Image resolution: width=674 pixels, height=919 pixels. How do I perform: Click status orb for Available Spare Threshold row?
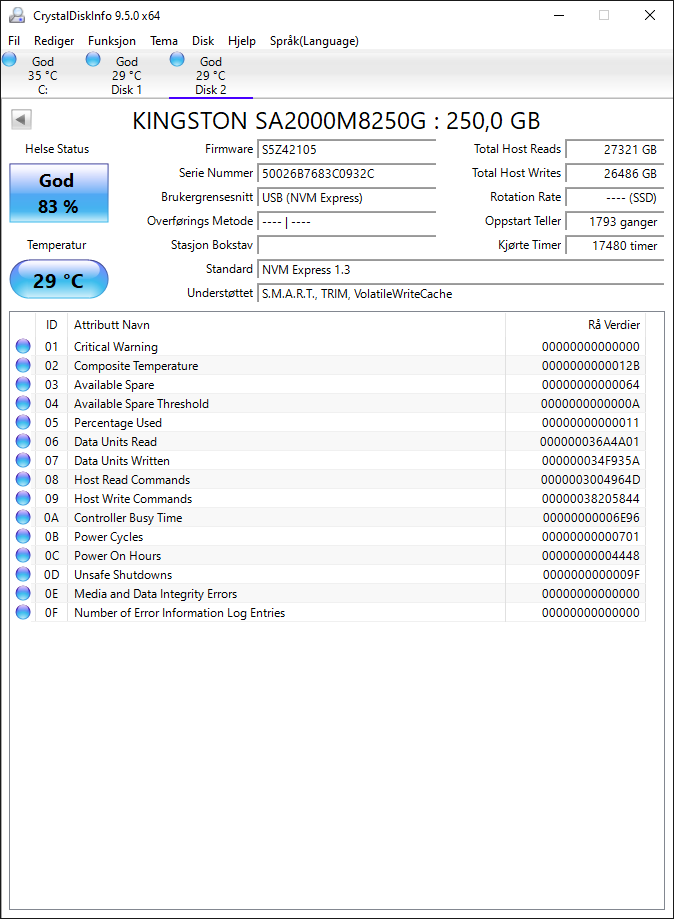coord(23,403)
